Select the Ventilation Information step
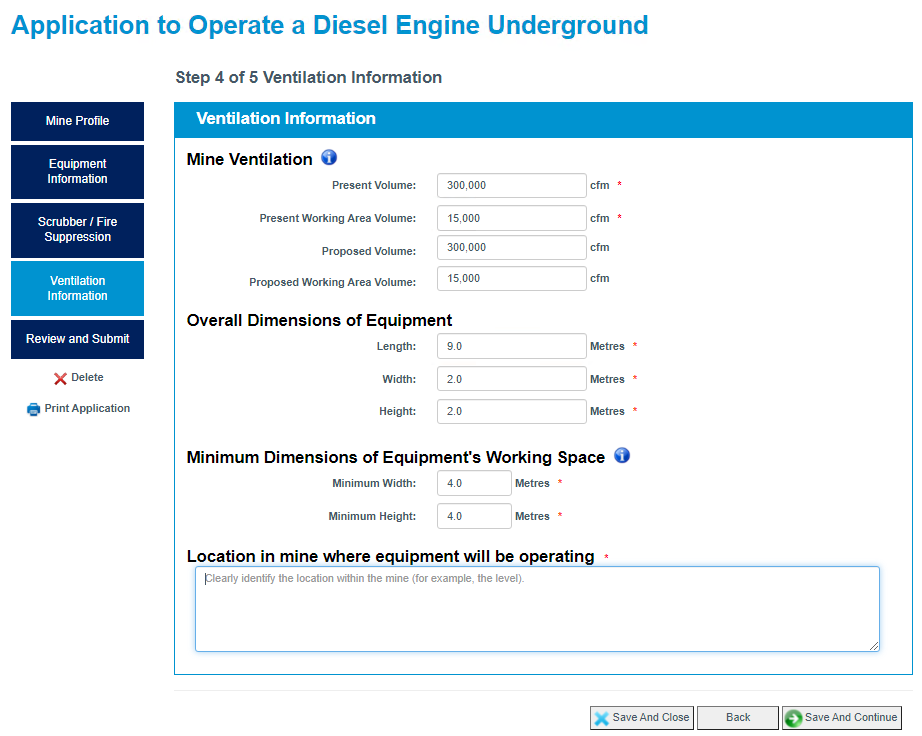Image resolution: width=922 pixels, height=736 pixels. (x=77, y=288)
